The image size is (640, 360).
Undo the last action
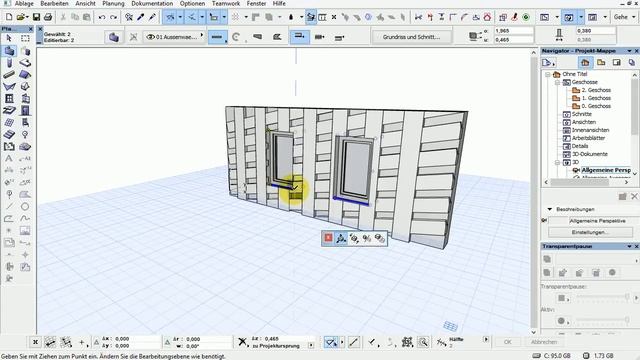pyautogui.click(x=102, y=17)
